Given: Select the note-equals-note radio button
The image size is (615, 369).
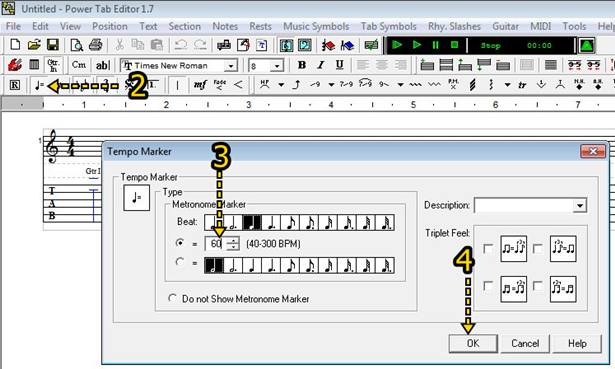Looking at the screenshot, I should point(180,262).
